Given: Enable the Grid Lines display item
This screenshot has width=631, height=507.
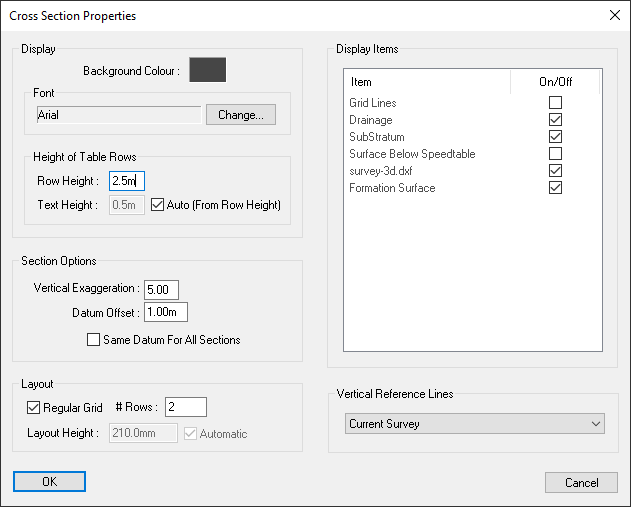Looking at the screenshot, I should coord(555,103).
